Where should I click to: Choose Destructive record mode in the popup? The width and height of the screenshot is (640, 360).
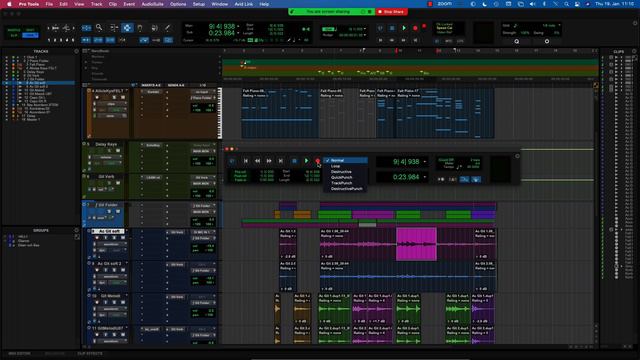pyautogui.click(x=345, y=172)
